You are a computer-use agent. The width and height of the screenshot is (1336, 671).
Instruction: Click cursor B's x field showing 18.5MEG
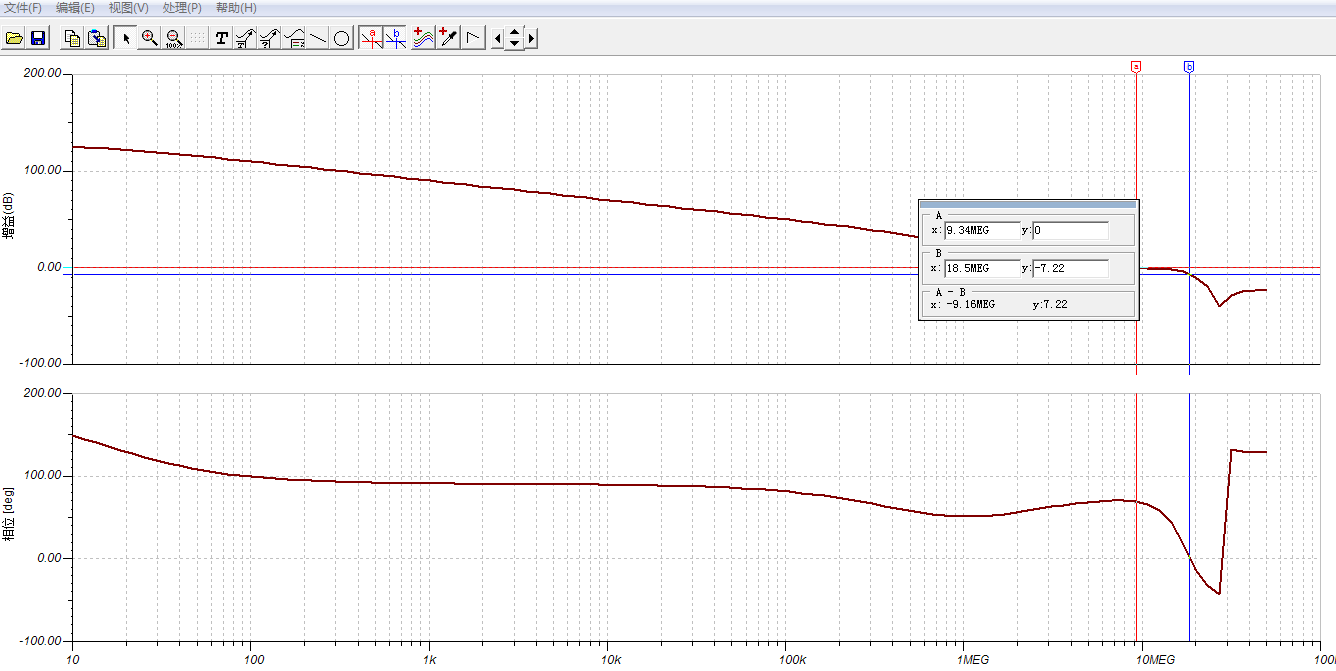pyautogui.click(x=982, y=269)
